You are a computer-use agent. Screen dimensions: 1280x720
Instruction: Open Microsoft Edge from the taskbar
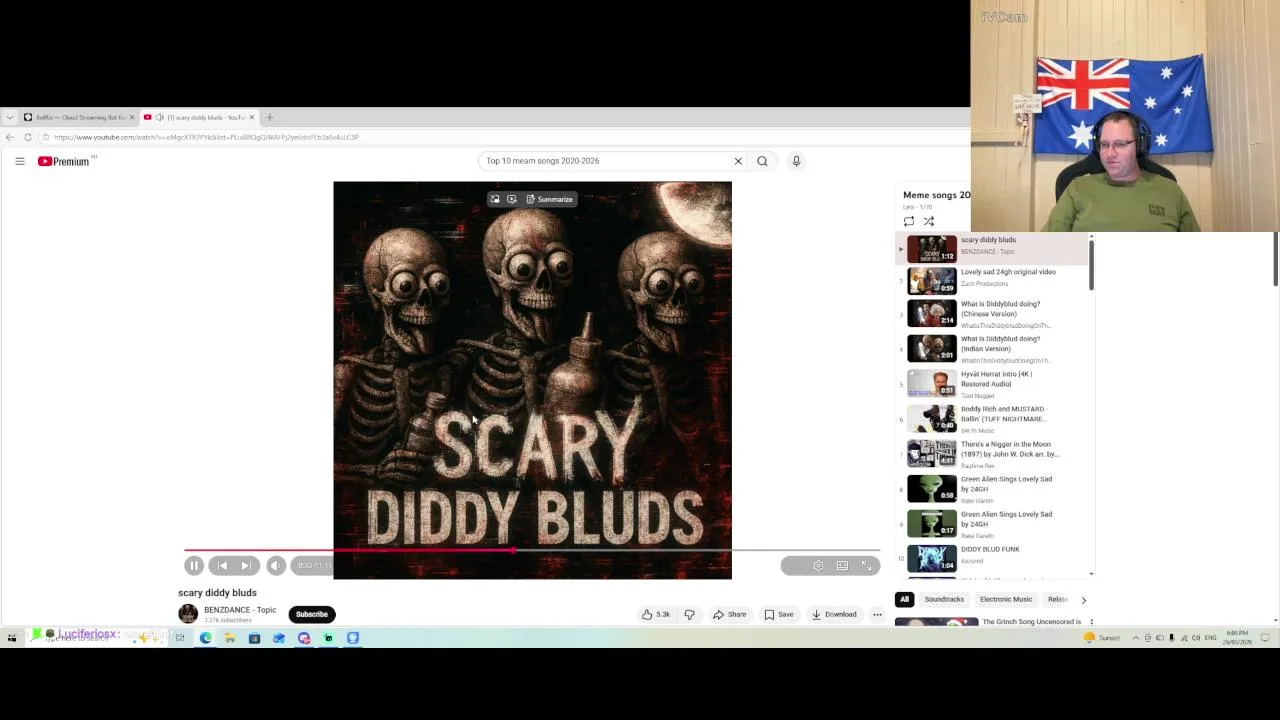205,638
